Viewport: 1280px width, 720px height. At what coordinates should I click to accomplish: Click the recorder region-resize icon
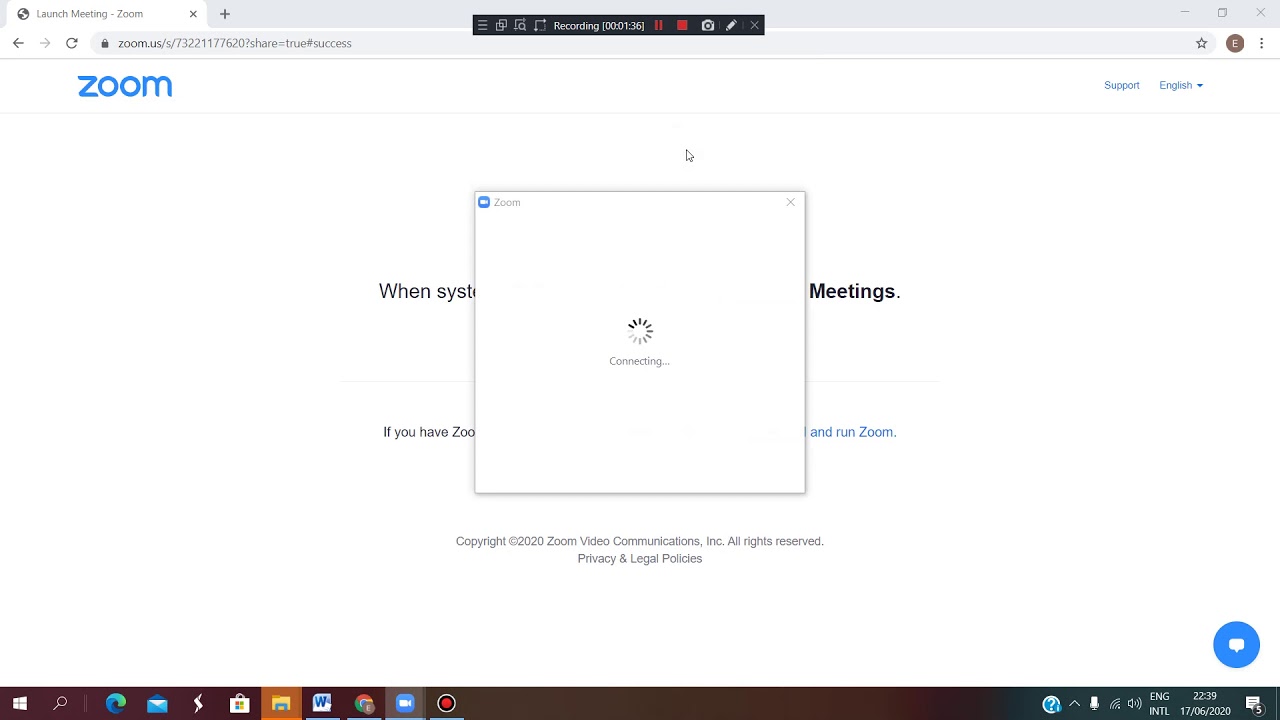pyautogui.click(x=540, y=25)
